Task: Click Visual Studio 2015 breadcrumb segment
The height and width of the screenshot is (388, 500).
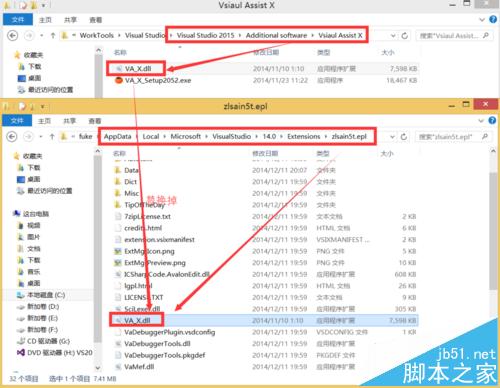Action: click(205, 35)
